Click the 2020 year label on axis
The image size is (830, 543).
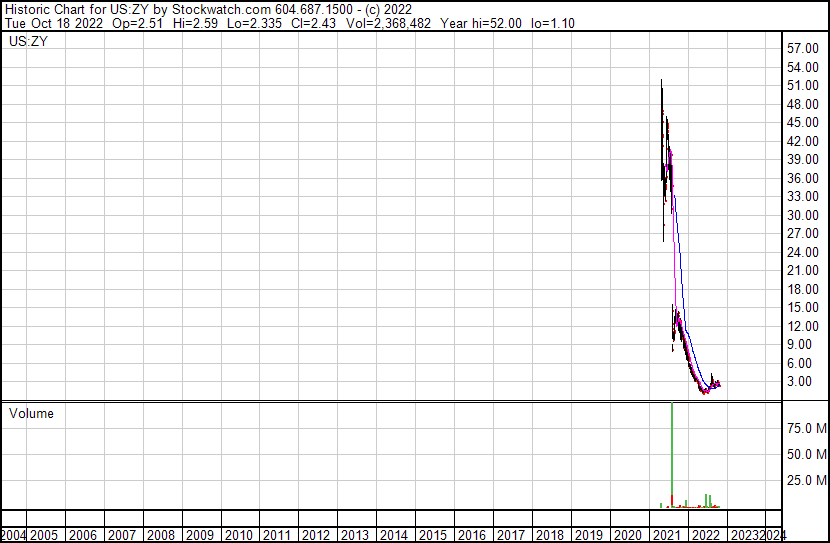click(628, 535)
